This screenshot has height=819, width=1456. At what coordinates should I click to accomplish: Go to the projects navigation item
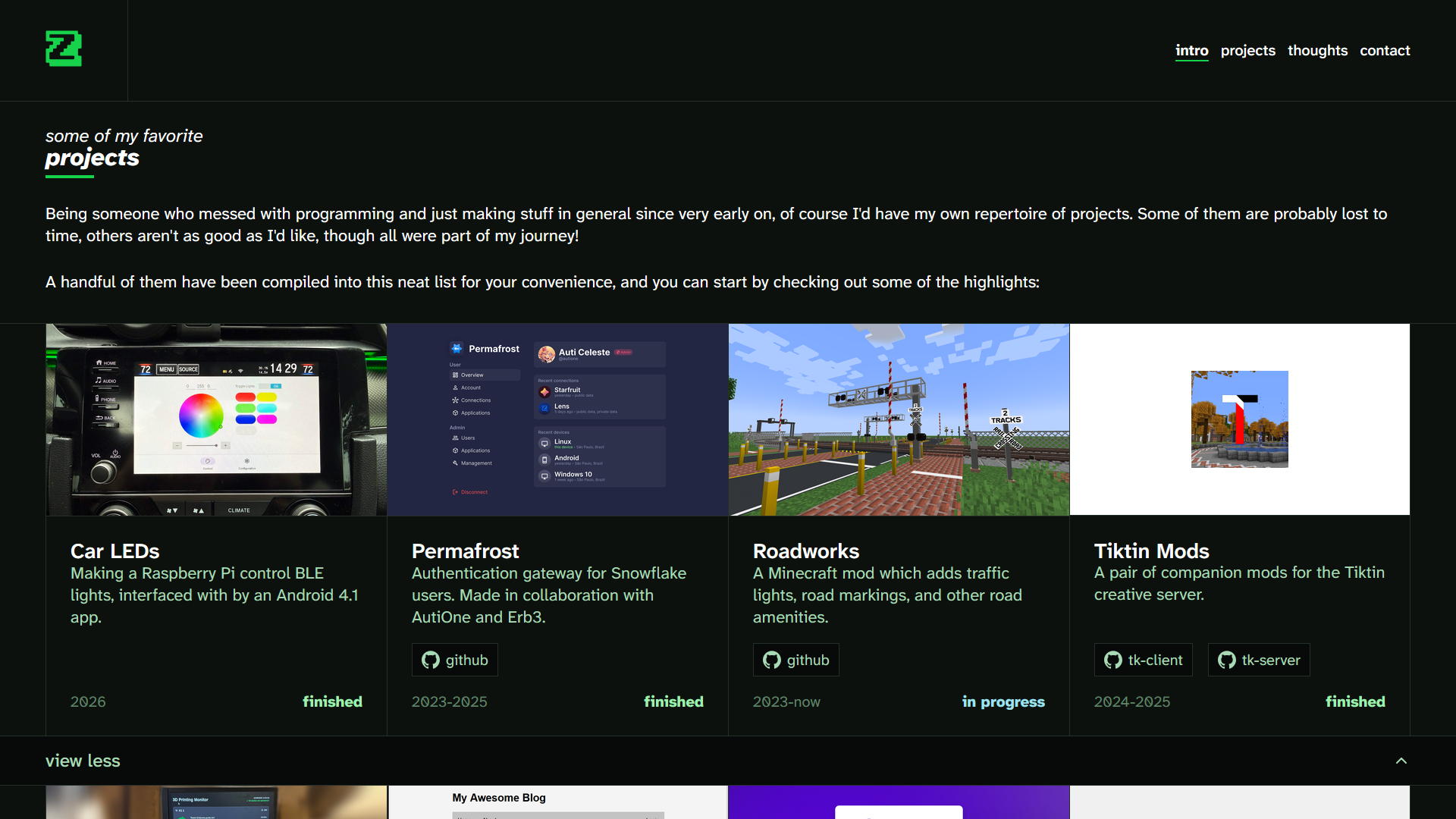[1247, 51]
